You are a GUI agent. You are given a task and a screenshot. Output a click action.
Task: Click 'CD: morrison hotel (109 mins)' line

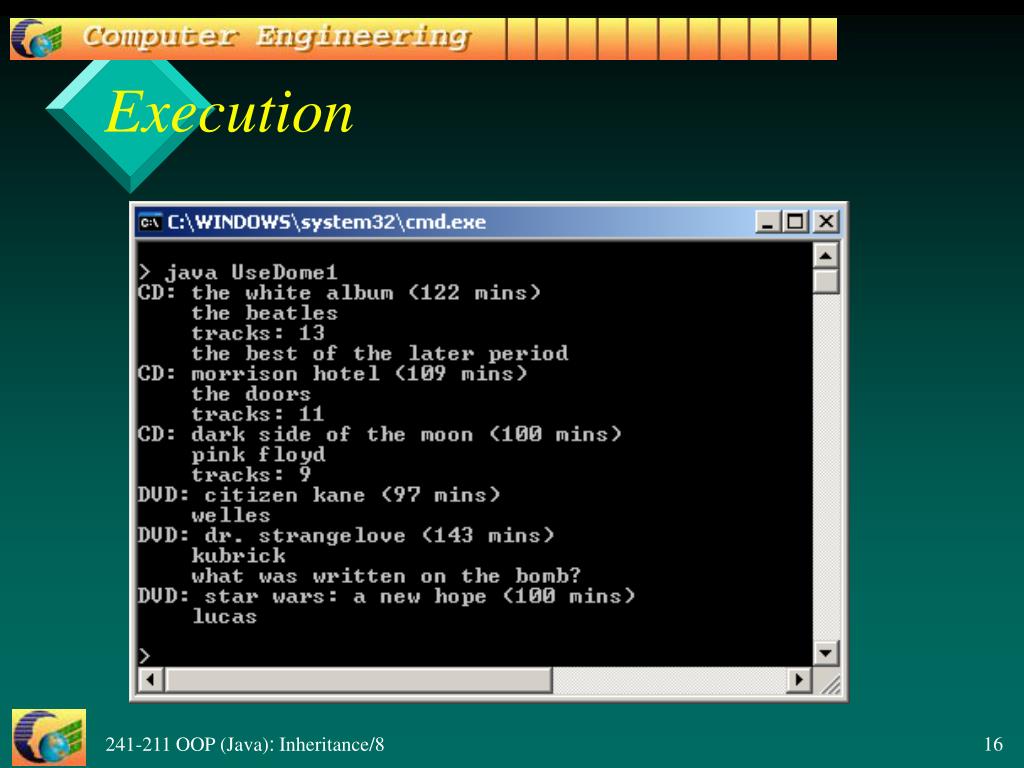[332, 374]
